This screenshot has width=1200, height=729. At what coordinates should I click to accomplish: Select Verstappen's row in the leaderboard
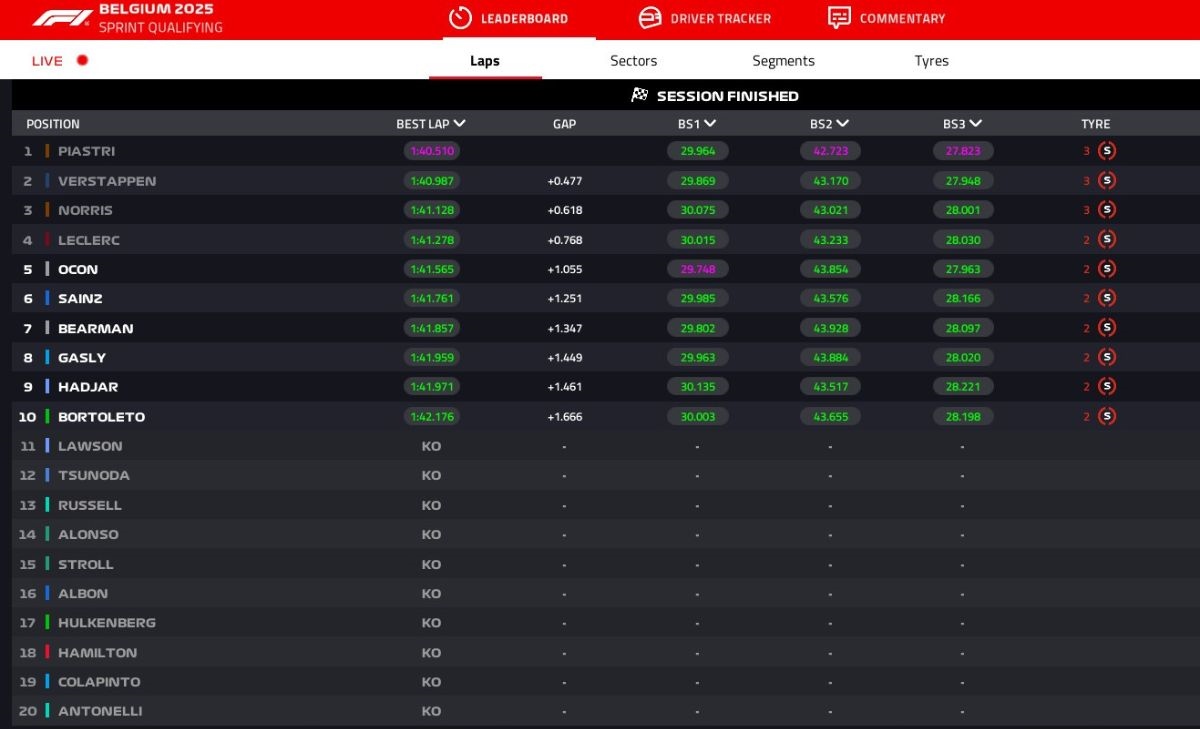pos(107,181)
